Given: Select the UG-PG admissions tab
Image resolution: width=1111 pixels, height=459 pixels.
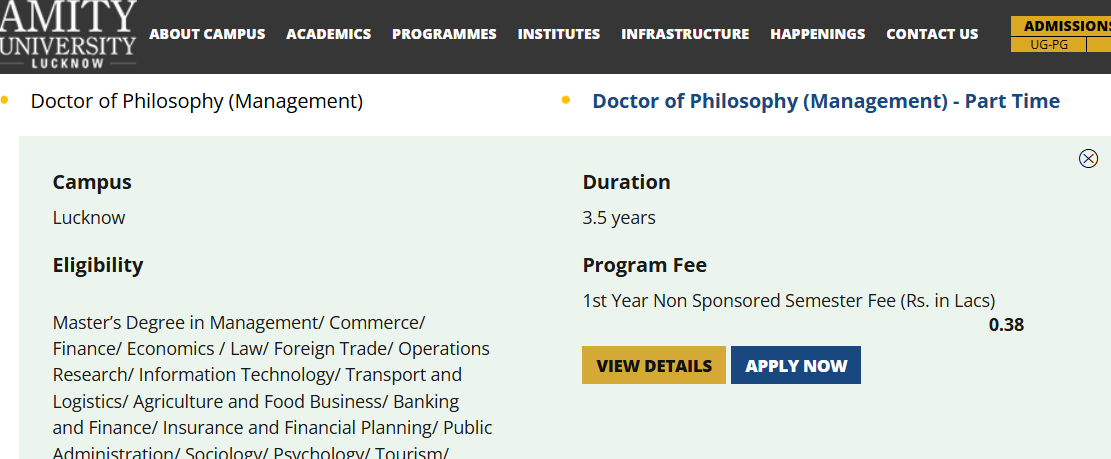Looking at the screenshot, I should pos(1047,45).
